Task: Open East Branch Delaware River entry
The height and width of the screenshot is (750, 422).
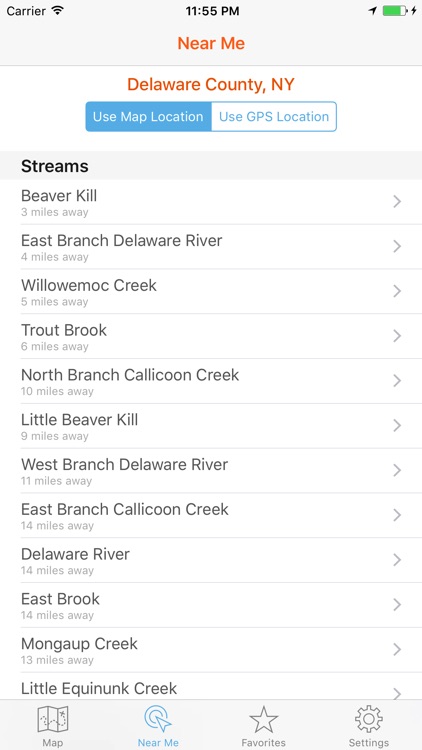Action: 211,247
